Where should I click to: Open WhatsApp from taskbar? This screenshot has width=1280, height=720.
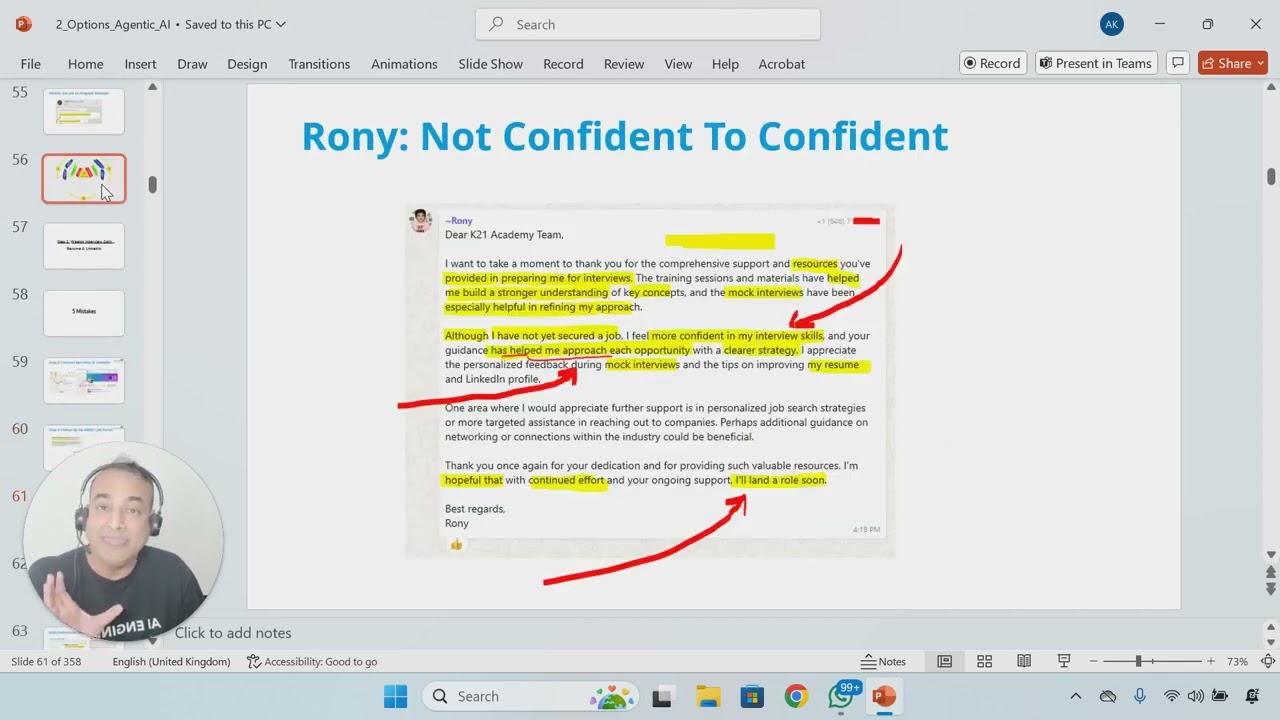click(841, 696)
